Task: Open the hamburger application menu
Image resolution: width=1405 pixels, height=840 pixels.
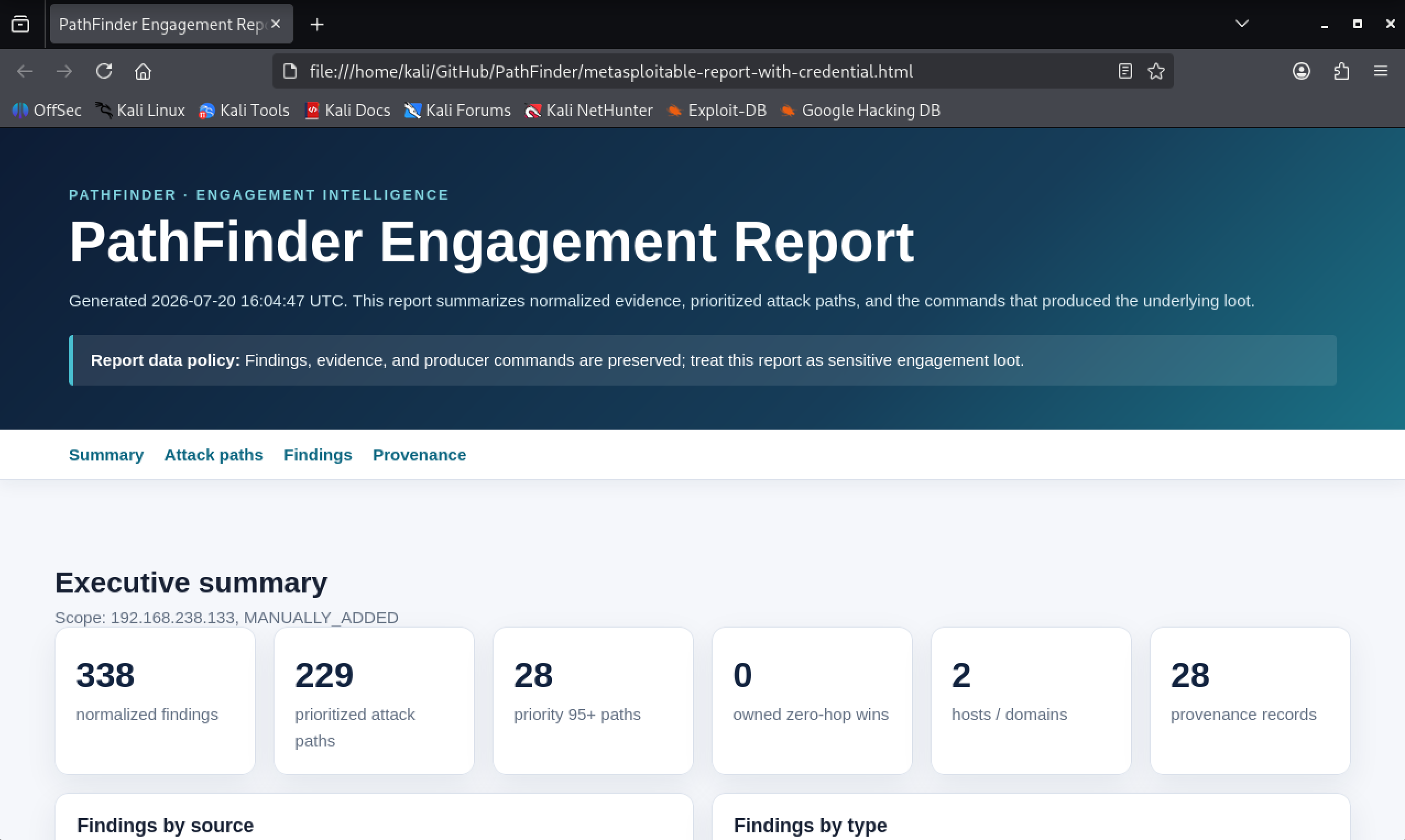Action: [1381, 72]
